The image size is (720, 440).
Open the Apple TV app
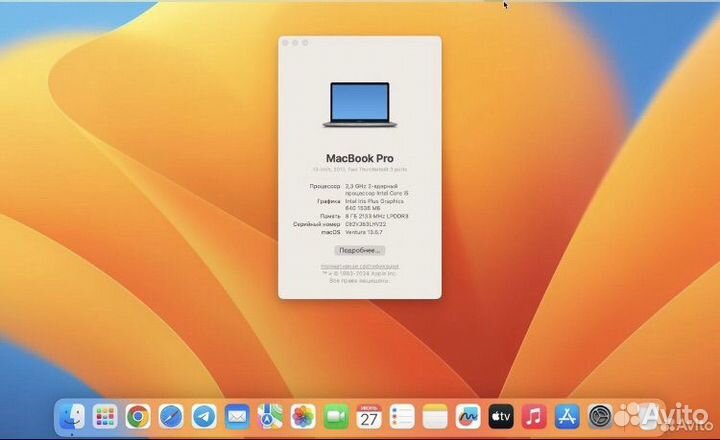501,417
